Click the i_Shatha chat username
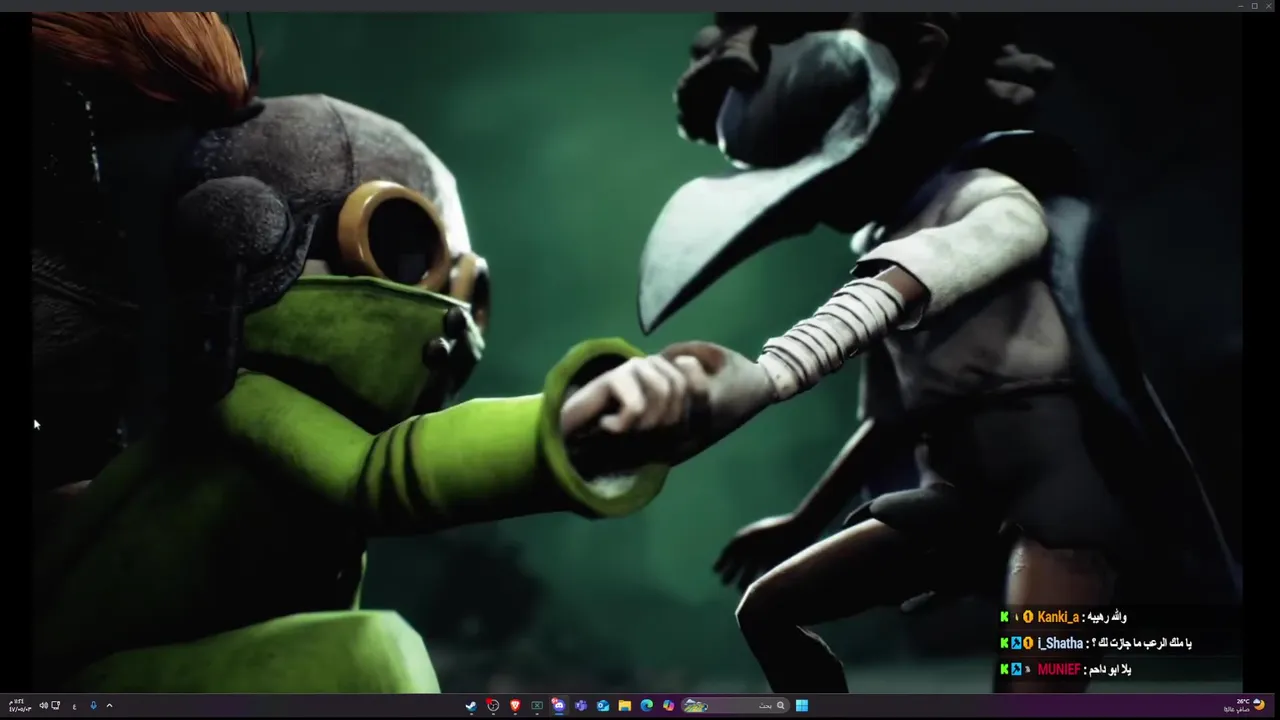Viewport: 1280px width, 720px height. [1060, 643]
